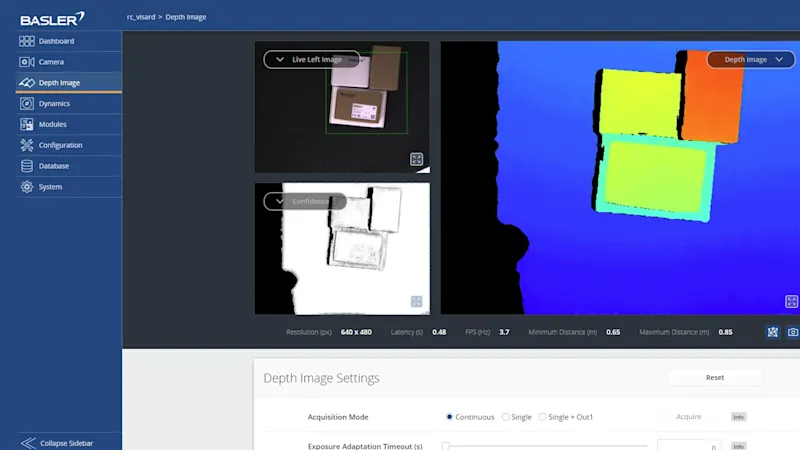Image resolution: width=800 pixels, height=450 pixels.
Task: Open the Live Left Image dropdown
Action: pos(312,60)
